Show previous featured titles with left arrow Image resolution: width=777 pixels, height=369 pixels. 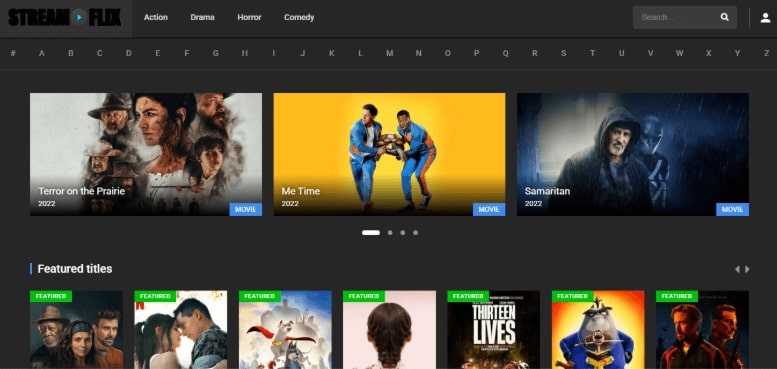pos(737,269)
